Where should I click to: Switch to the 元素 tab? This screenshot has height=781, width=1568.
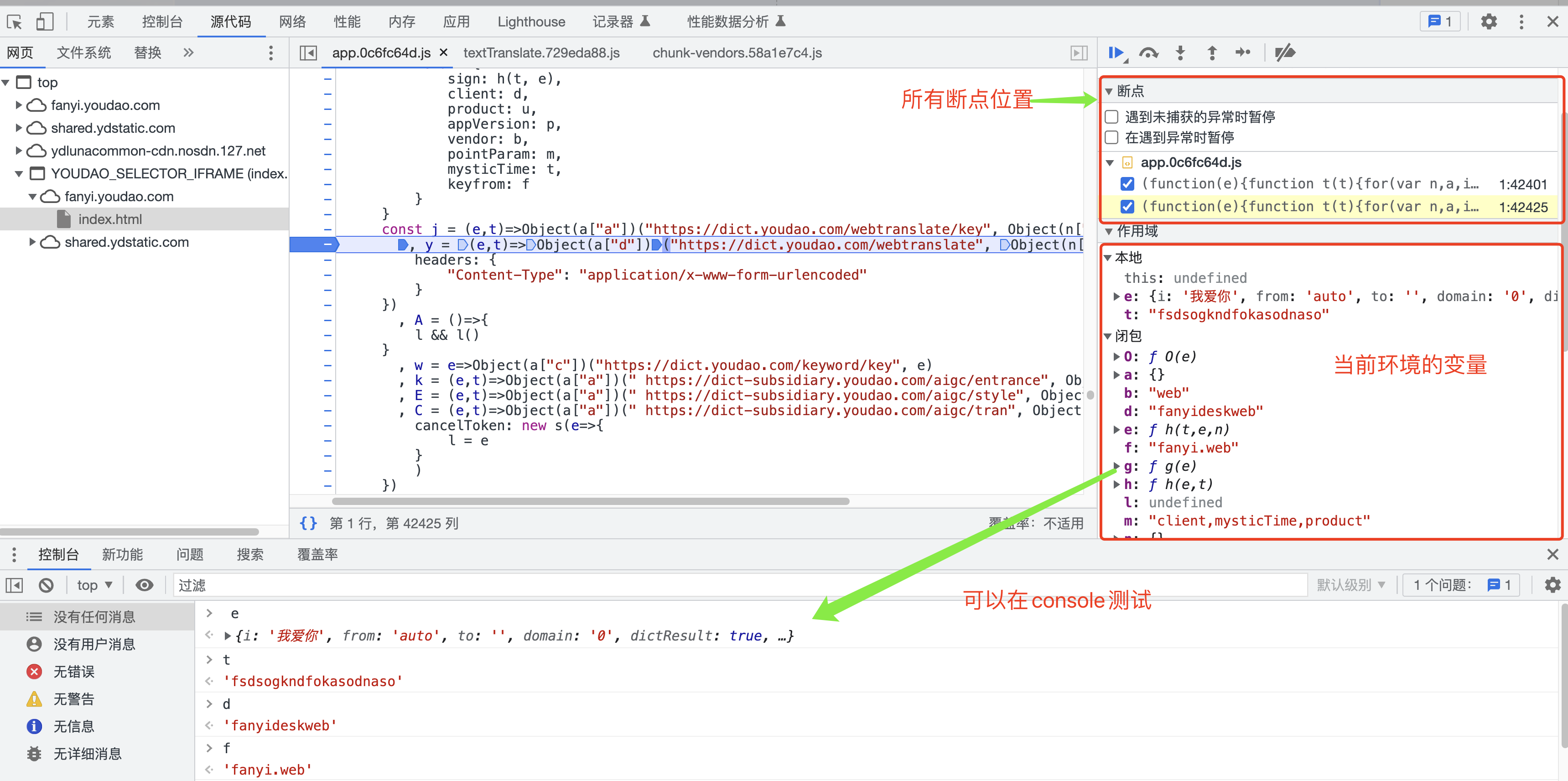(100, 22)
